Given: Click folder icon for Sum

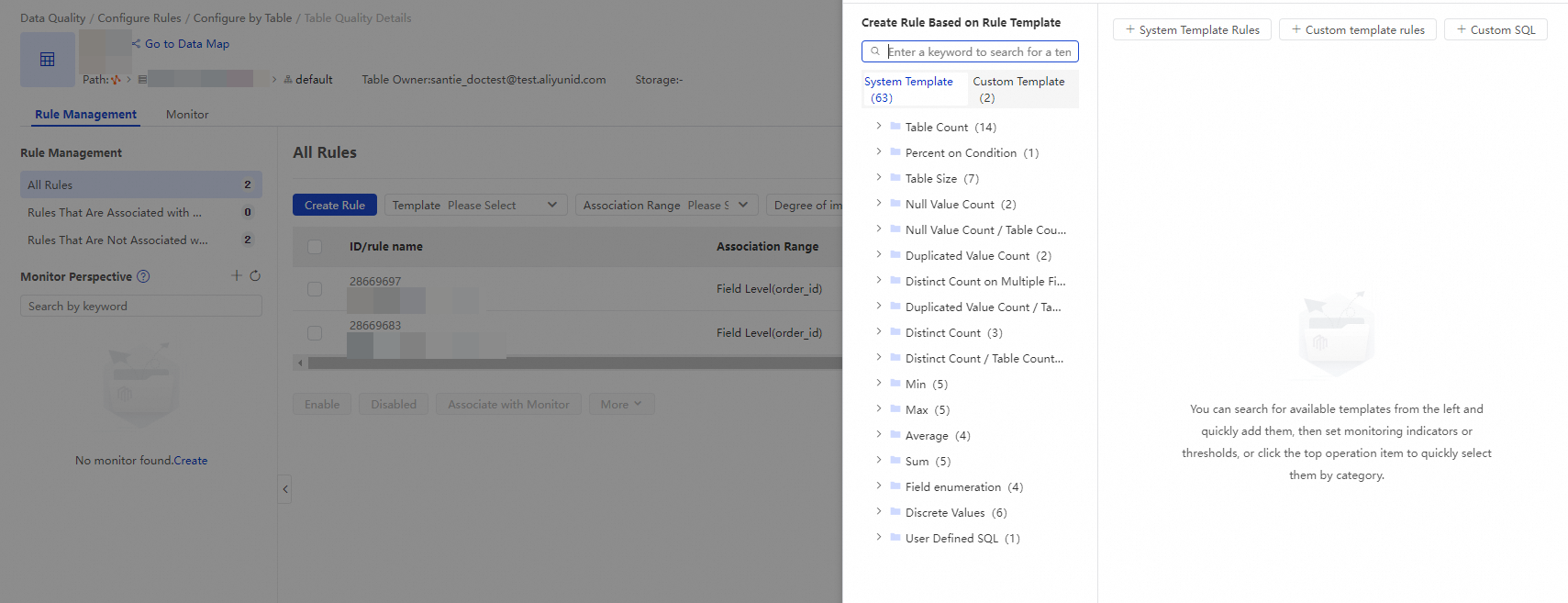Looking at the screenshot, I should 895,461.
